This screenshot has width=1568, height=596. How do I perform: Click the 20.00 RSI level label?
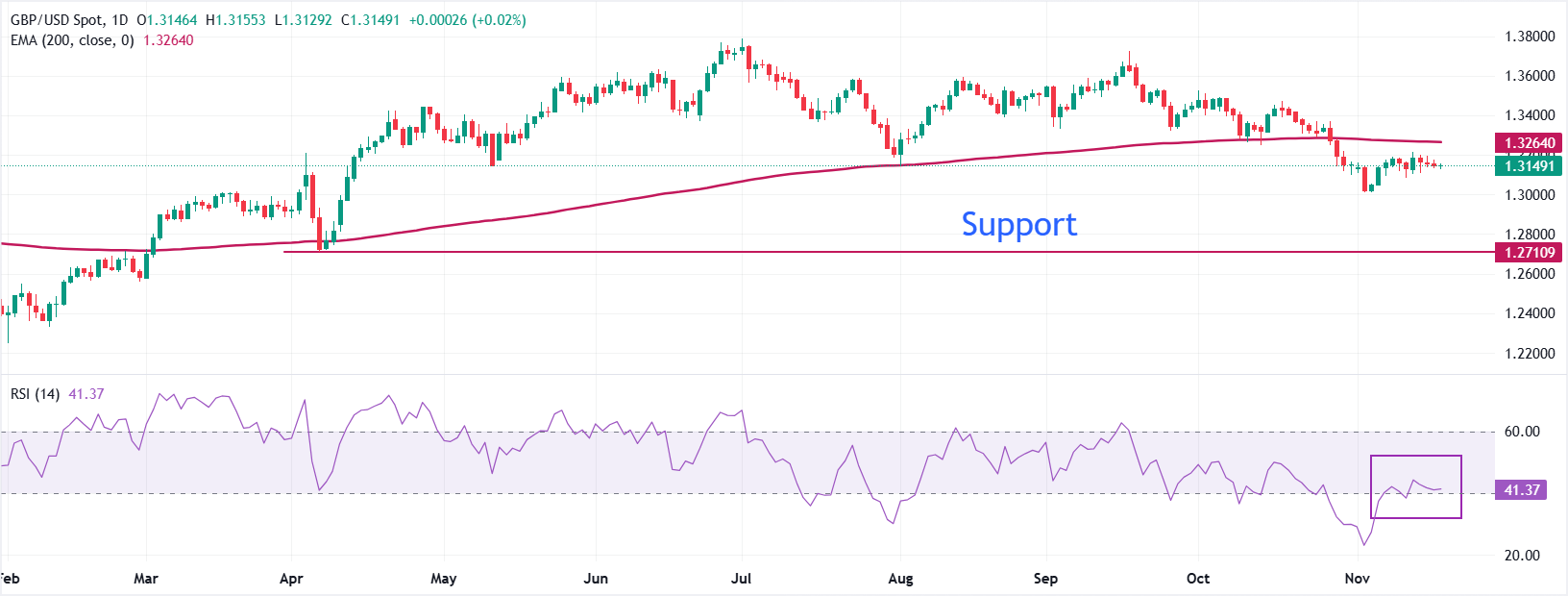click(x=1521, y=556)
